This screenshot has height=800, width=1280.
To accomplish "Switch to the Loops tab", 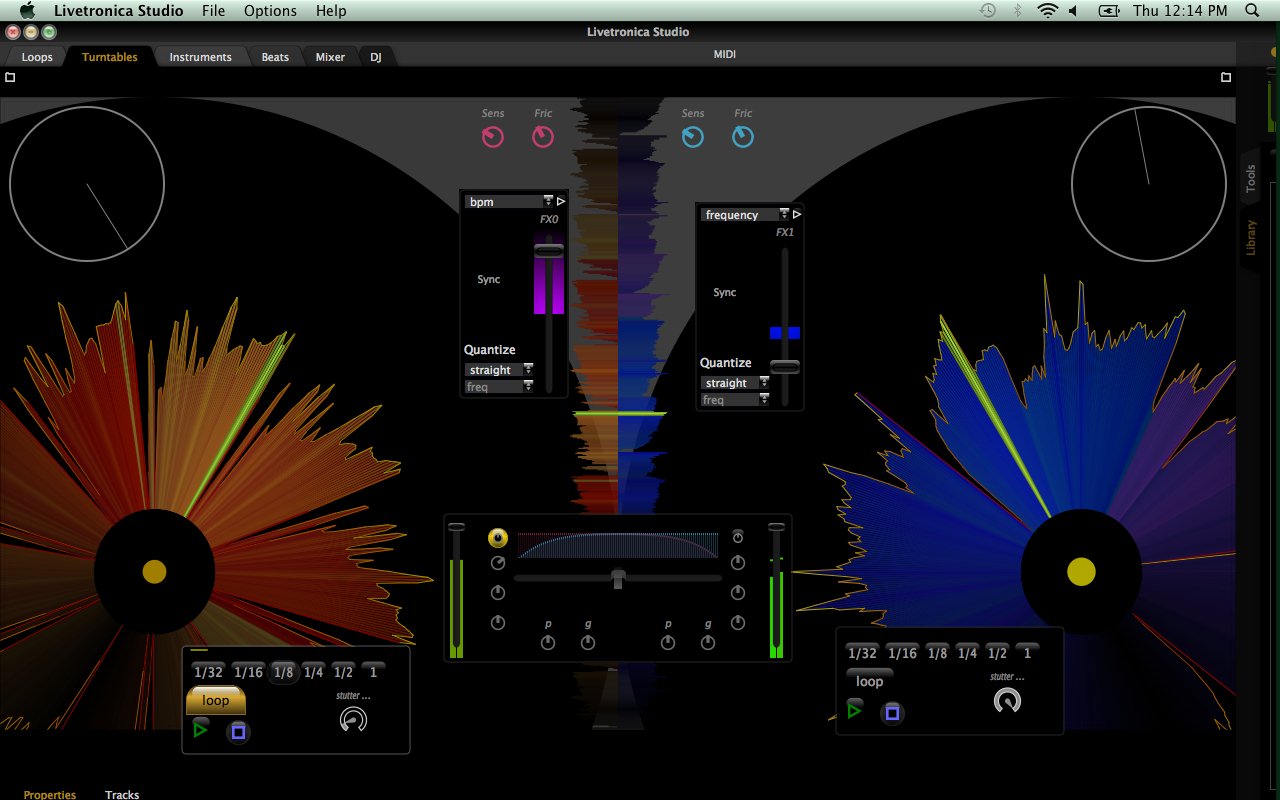I will (x=37, y=57).
